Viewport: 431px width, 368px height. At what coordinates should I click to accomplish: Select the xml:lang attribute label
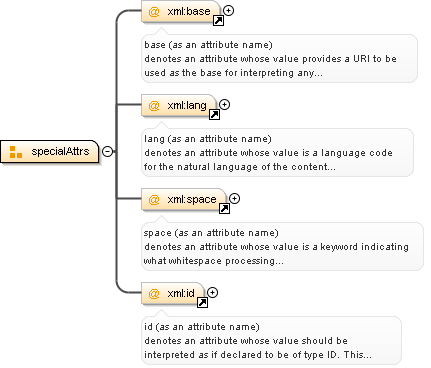[x=187, y=105]
